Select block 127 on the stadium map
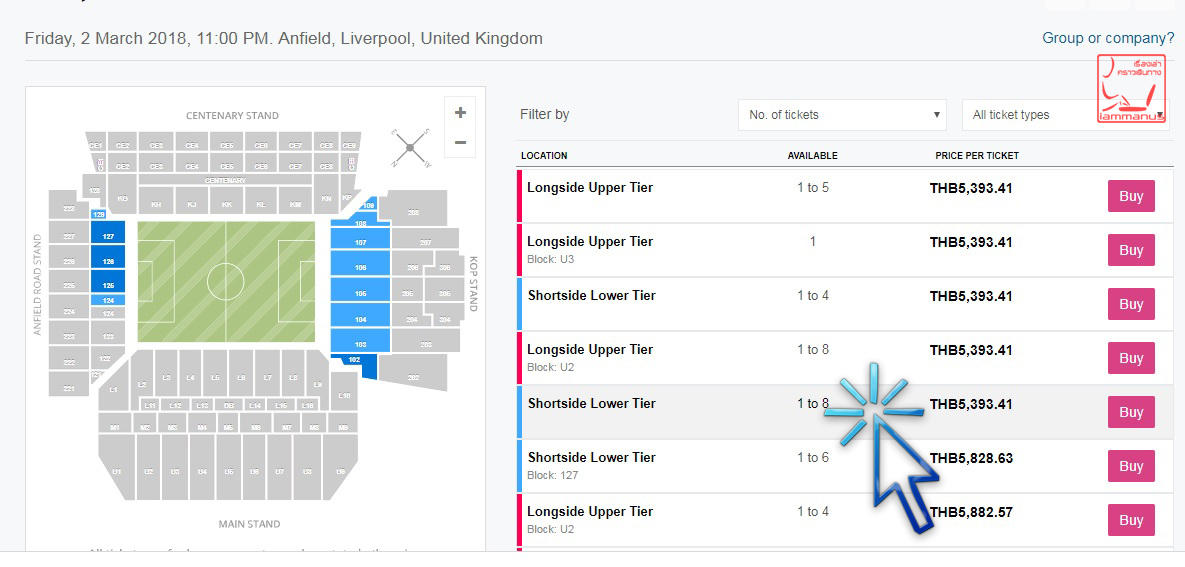 108,237
